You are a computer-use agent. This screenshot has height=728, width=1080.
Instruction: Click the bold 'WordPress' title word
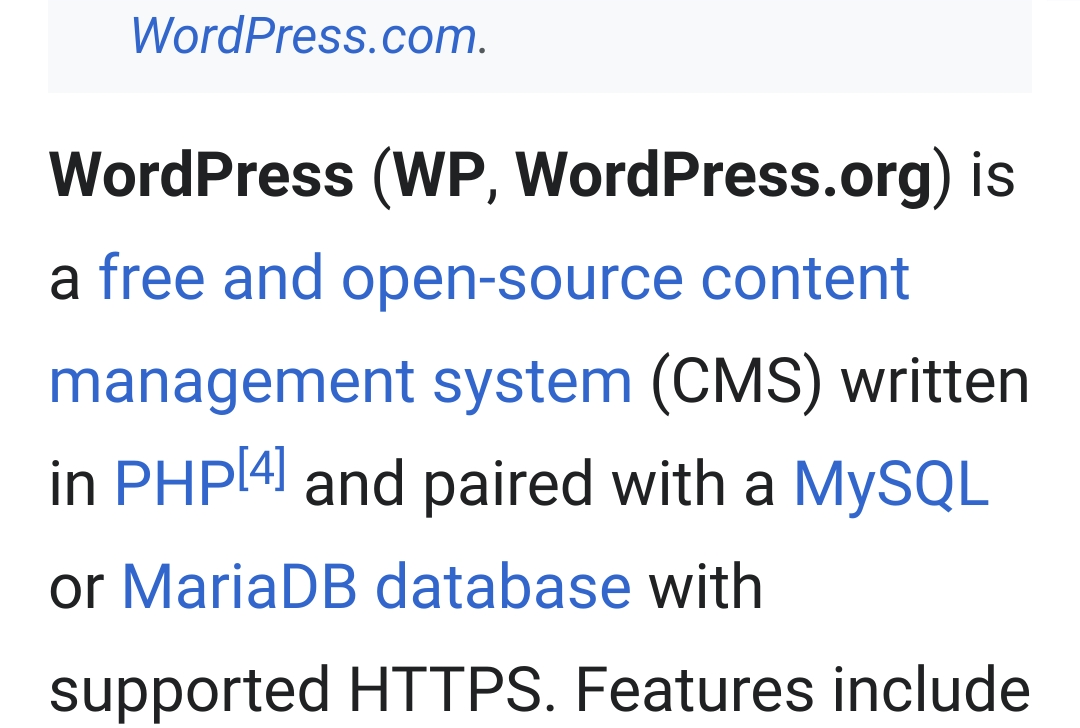[x=201, y=175]
